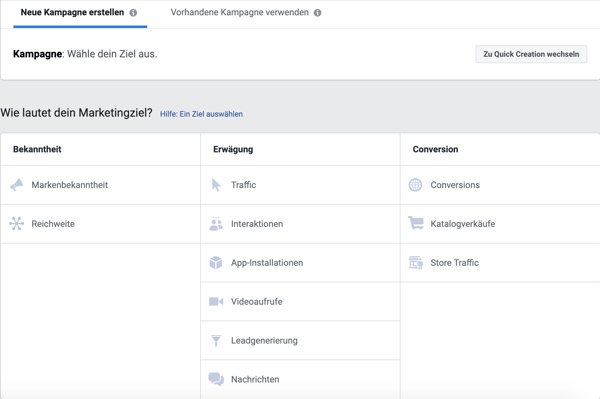
Task: Select the Leadgenerierung objective
Action: tap(300, 341)
